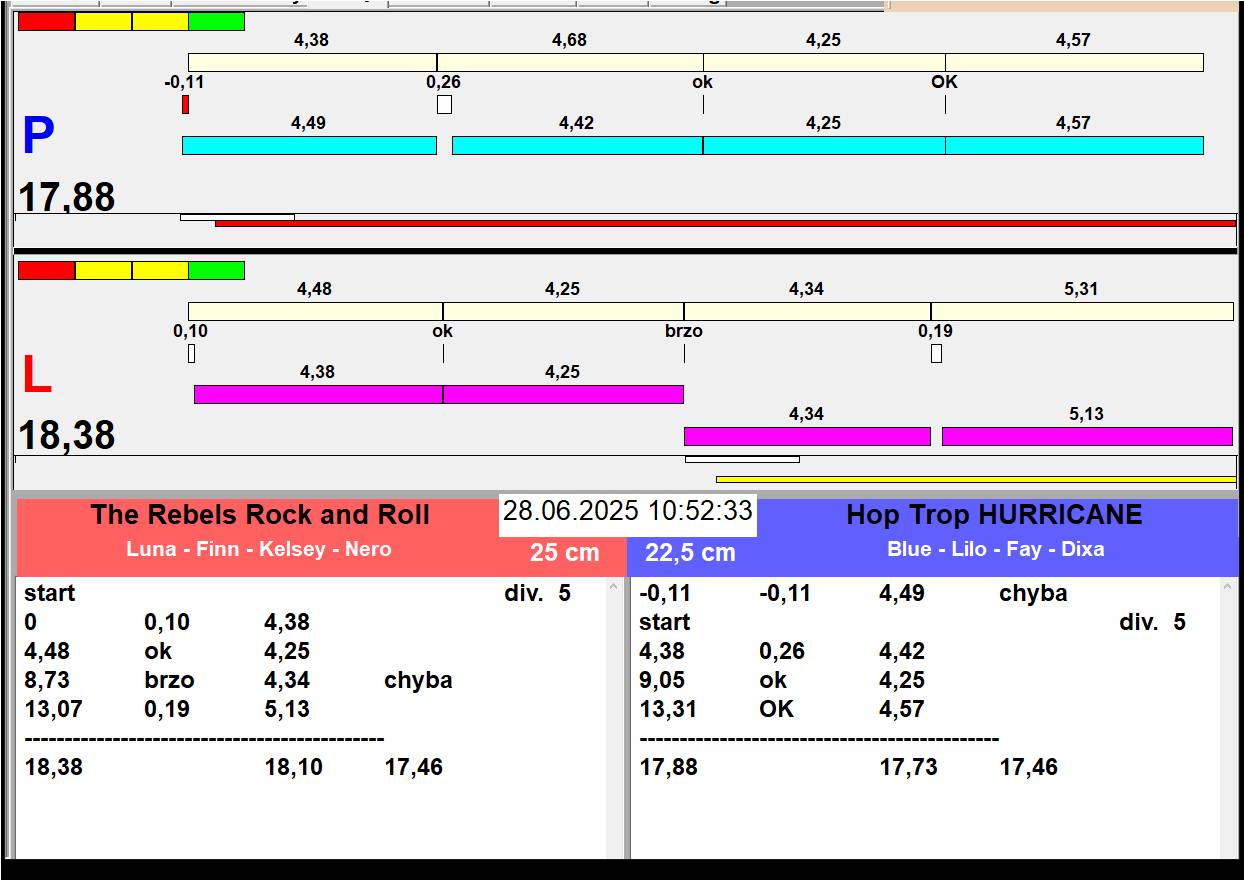Select the cyan 4,57 run bar
The image size is (1244, 880).
pyautogui.click(x=1074, y=145)
